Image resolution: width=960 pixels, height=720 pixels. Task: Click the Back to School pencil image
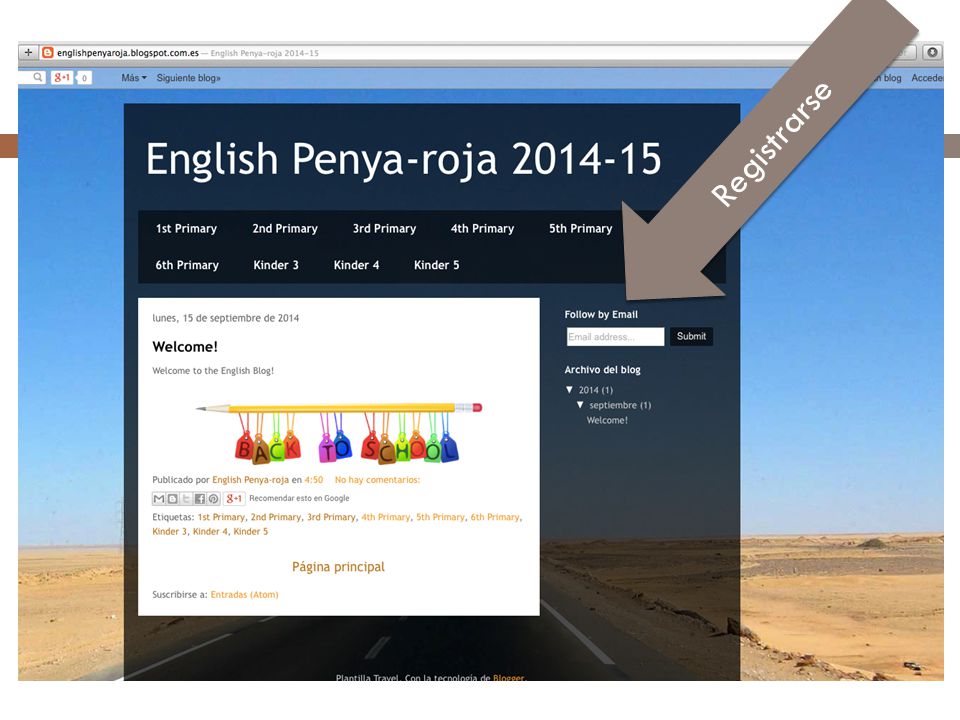pos(339,432)
